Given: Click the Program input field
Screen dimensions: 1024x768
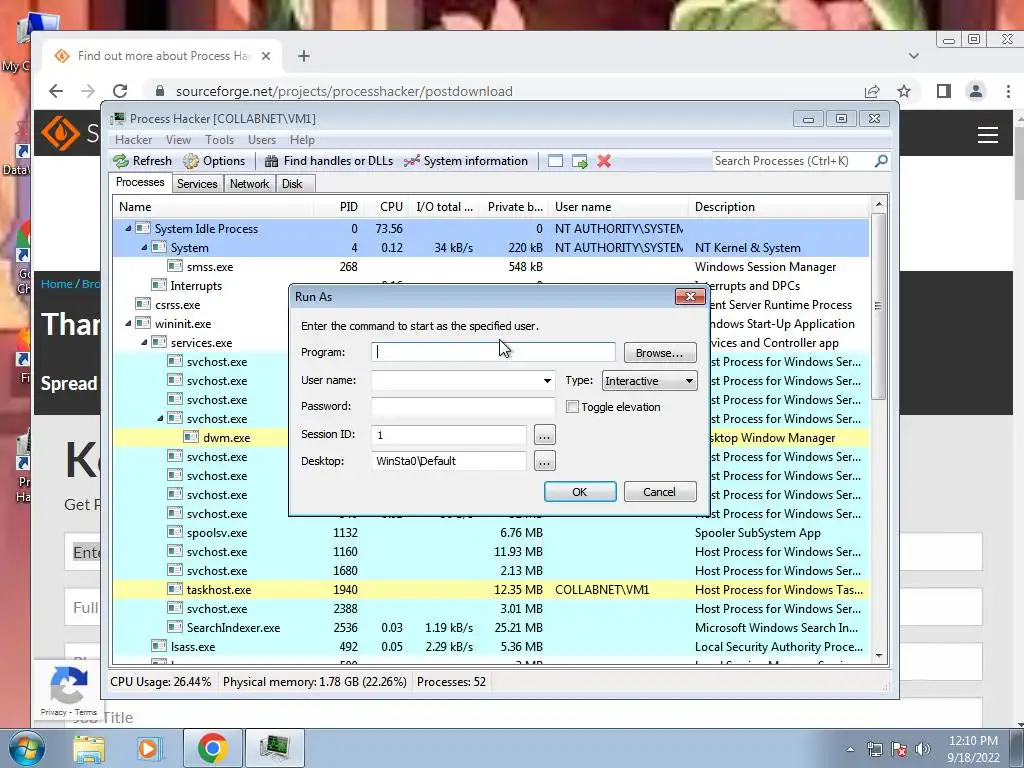Looking at the screenshot, I should click(493, 352).
